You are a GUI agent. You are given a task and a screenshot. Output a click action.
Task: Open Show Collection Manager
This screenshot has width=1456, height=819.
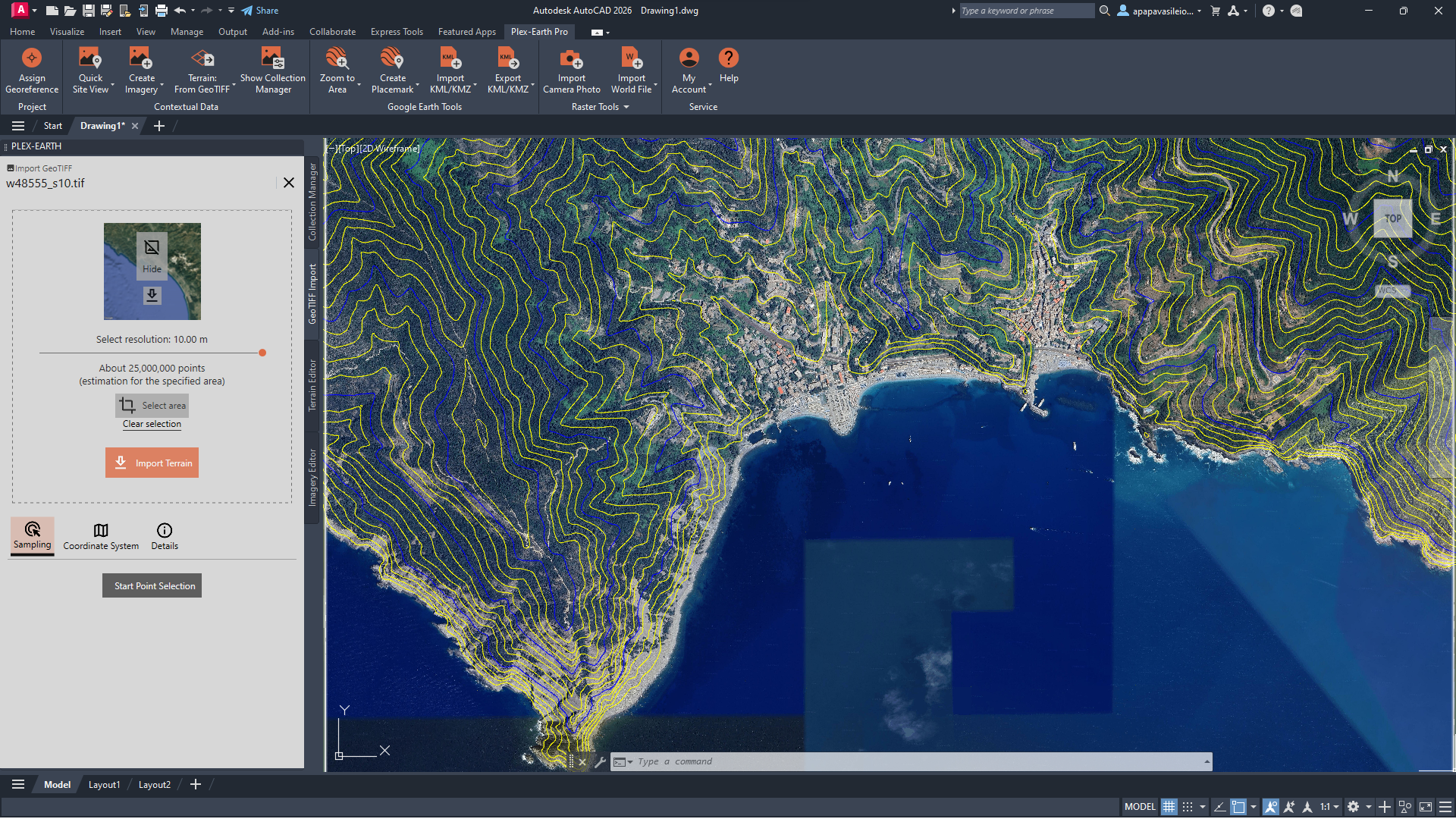pos(272,58)
